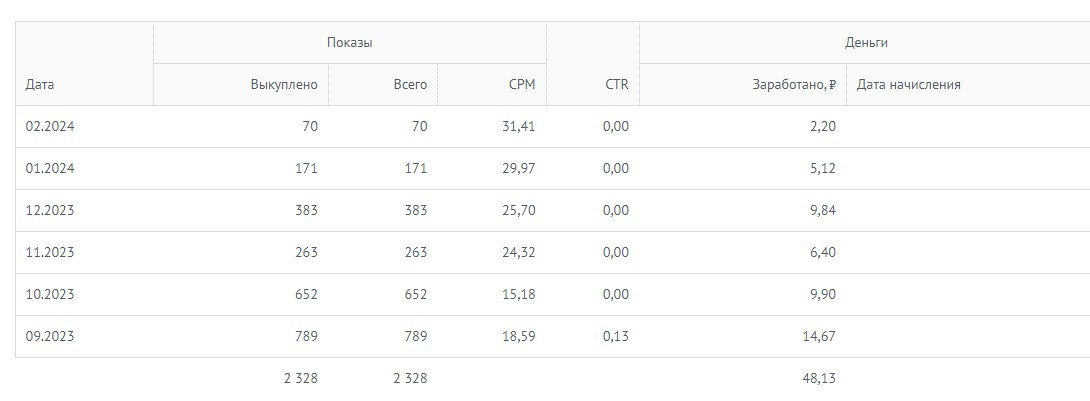Click the "Всего" column header

coord(410,85)
